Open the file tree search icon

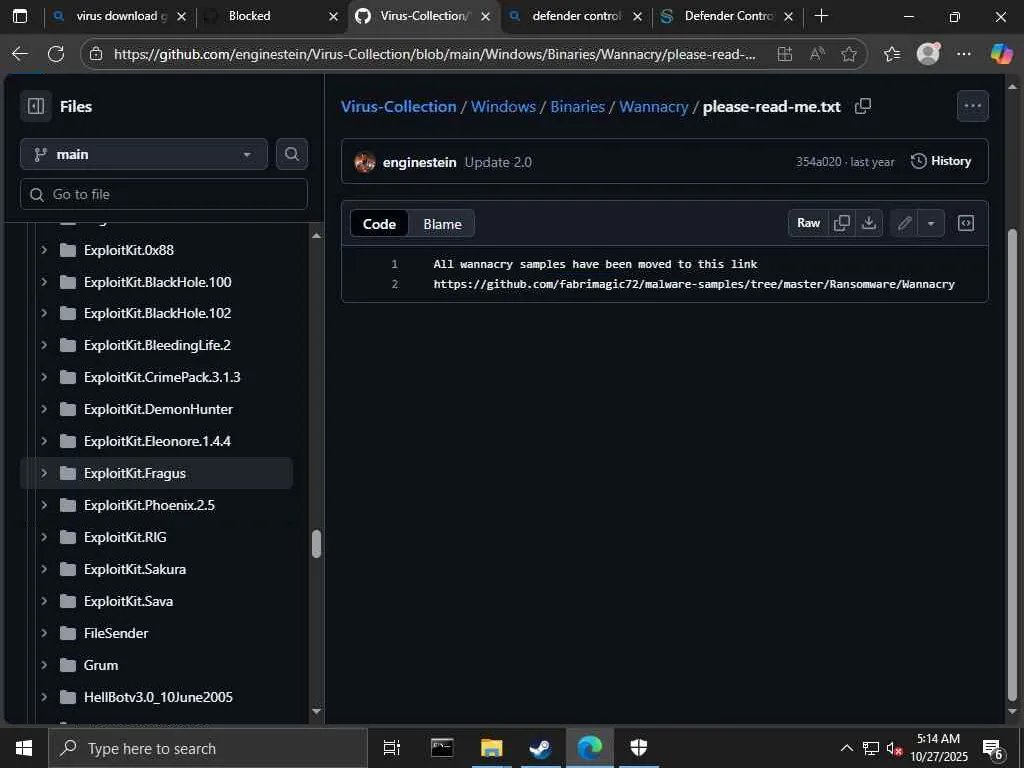[291, 154]
